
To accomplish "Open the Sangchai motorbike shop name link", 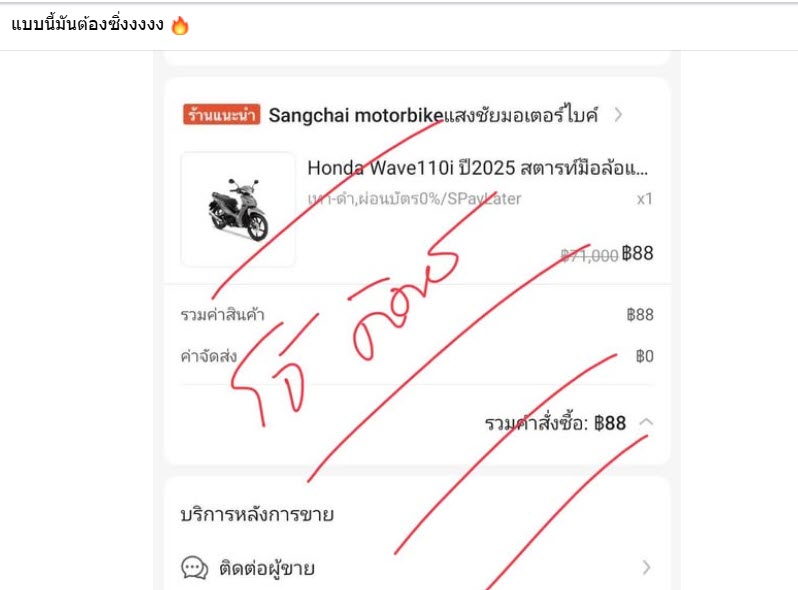I will 433,115.
